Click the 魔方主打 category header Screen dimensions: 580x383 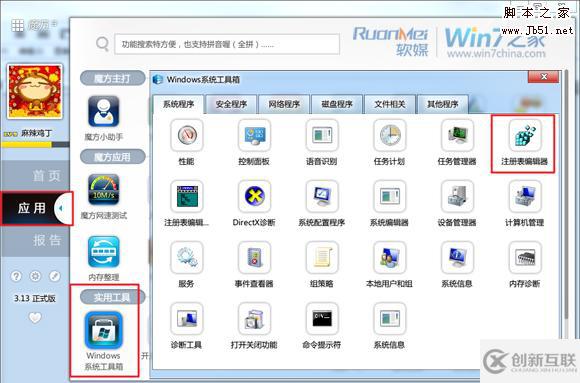[112, 78]
